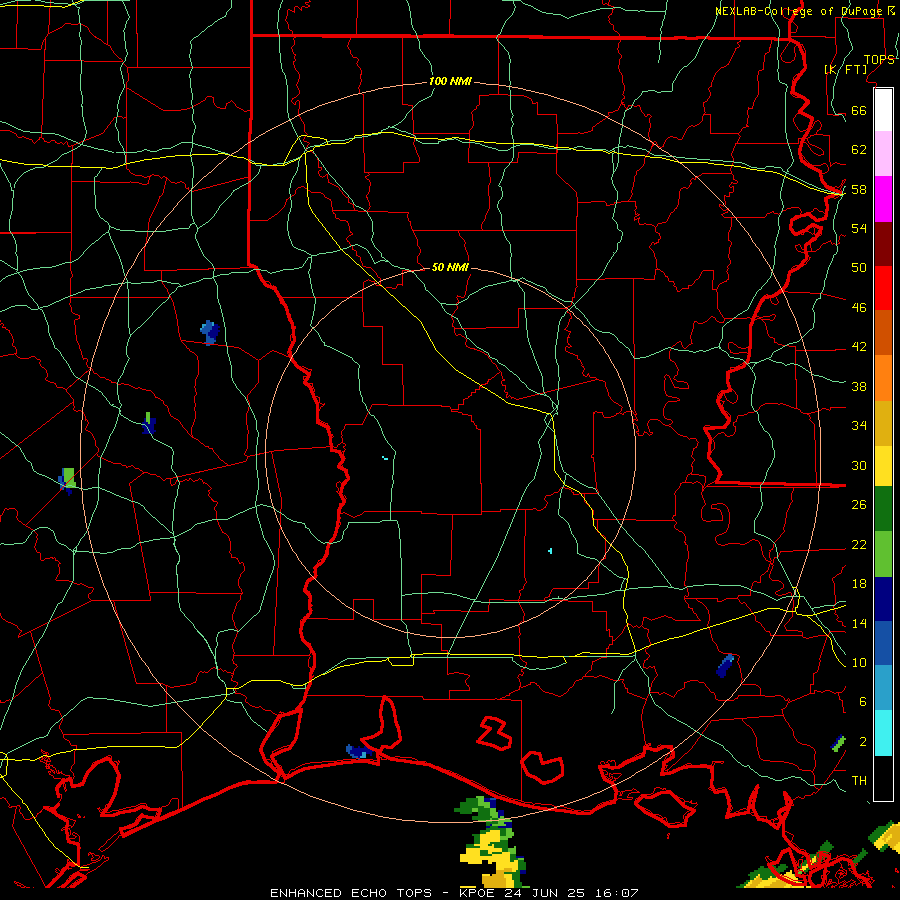Pick the magenta legend color block

coord(883,199)
